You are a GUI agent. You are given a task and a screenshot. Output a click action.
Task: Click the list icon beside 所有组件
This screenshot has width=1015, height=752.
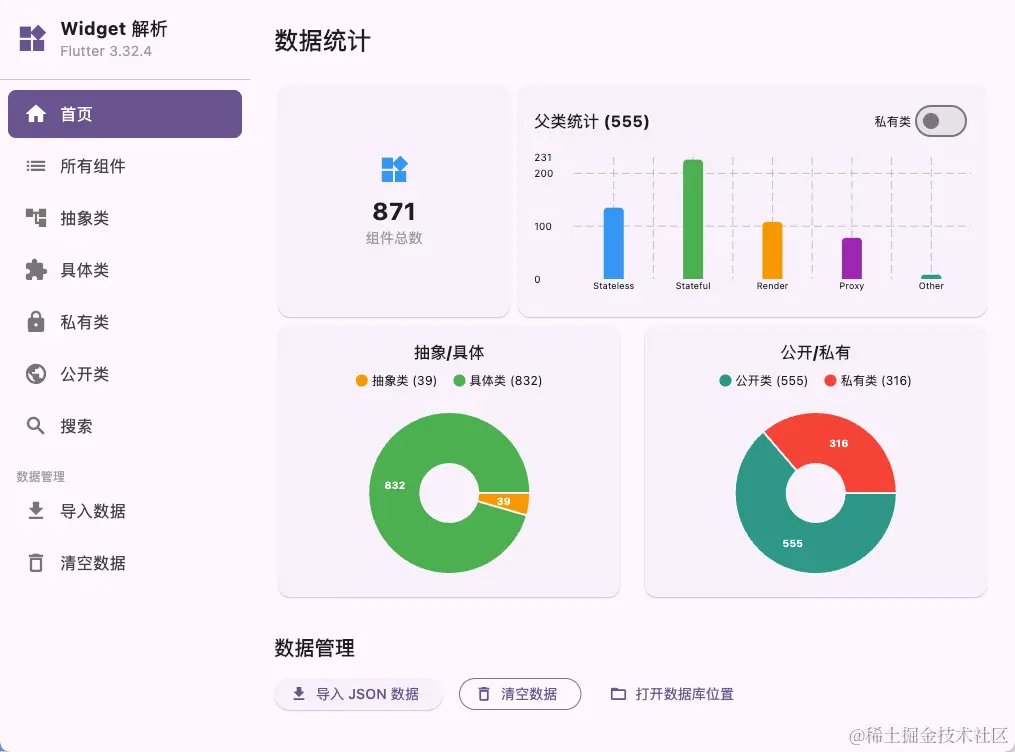coord(36,166)
